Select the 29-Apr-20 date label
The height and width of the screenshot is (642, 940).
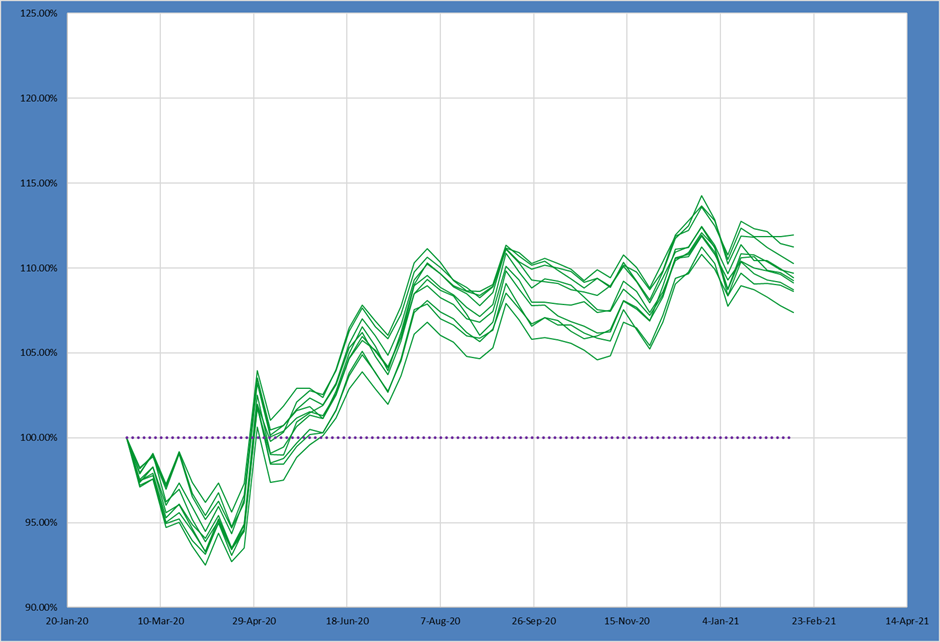254,621
